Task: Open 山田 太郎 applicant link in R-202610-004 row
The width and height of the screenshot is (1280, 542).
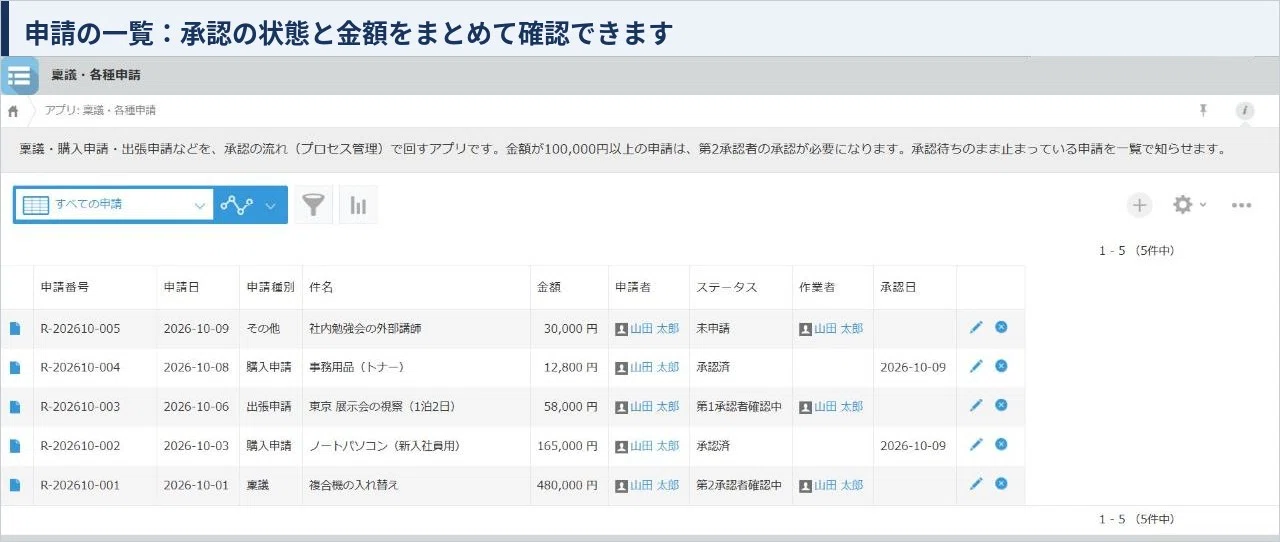Action: [654, 367]
